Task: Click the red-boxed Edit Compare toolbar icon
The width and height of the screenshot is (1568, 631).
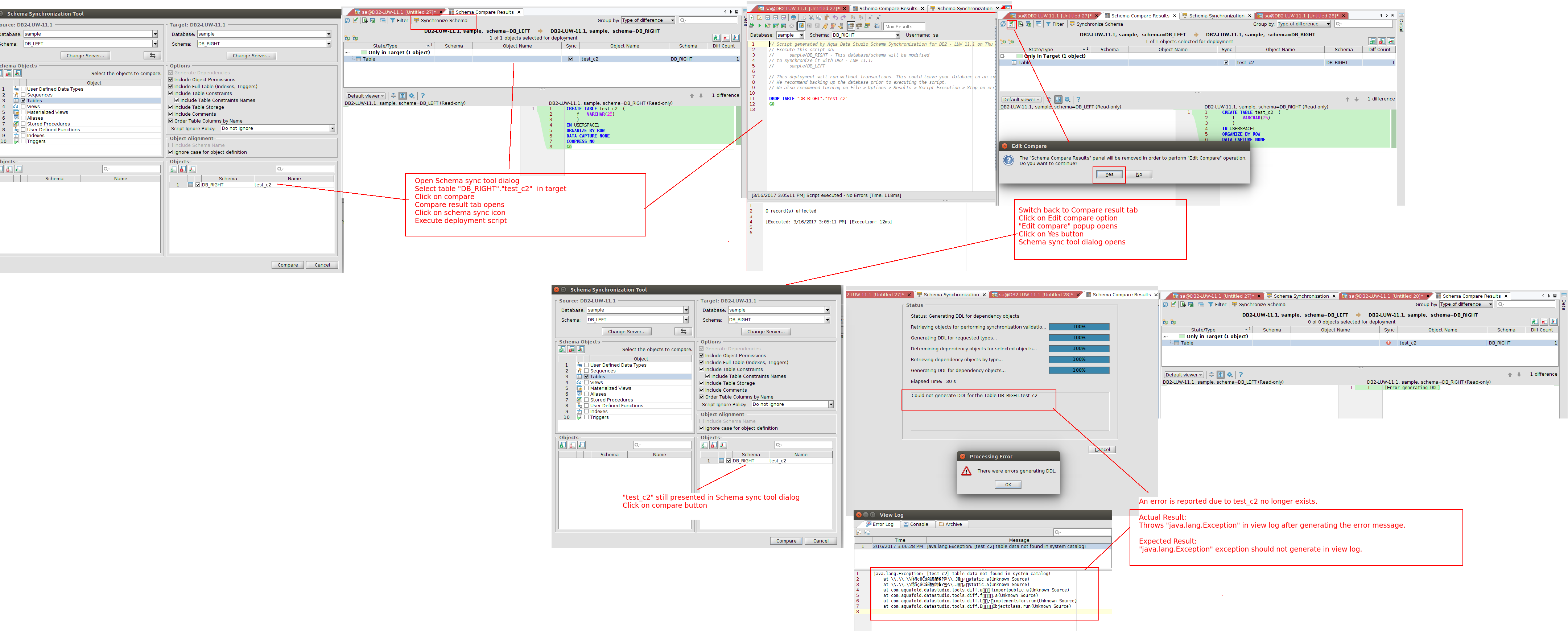Action: click(1011, 24)
